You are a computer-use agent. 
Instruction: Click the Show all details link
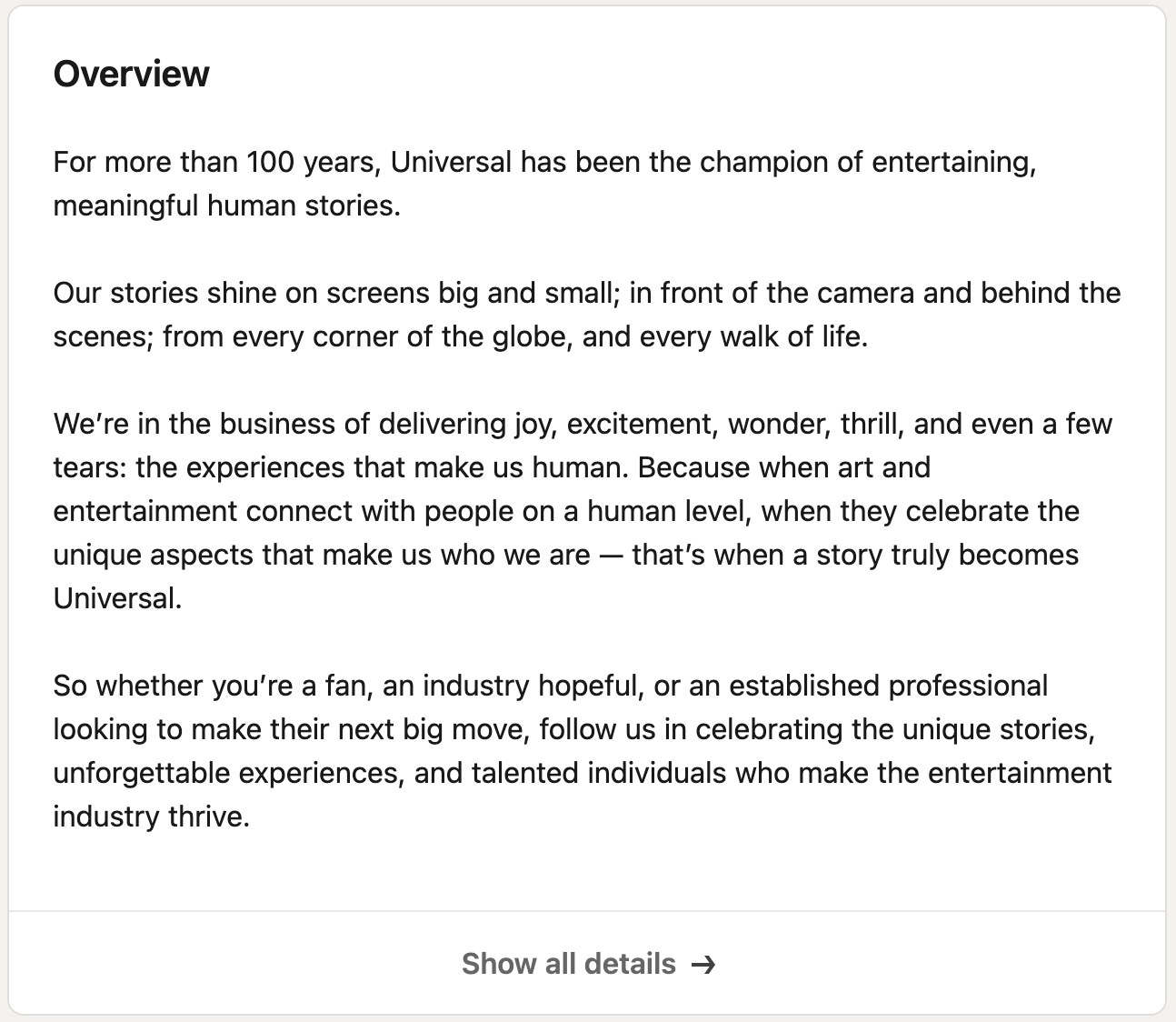click(587, 964)
